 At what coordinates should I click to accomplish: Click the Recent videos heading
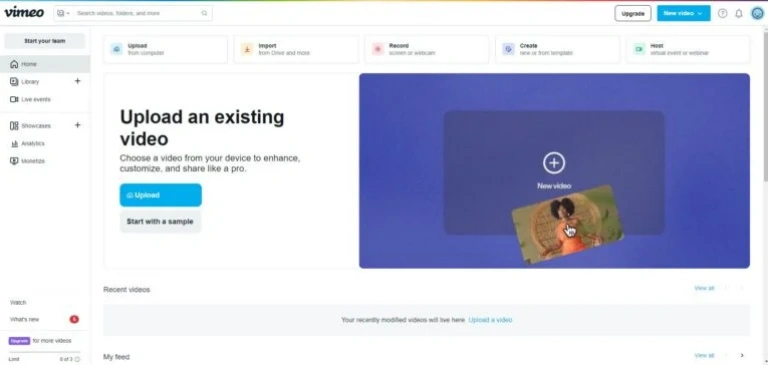click(x=127, y=290)
